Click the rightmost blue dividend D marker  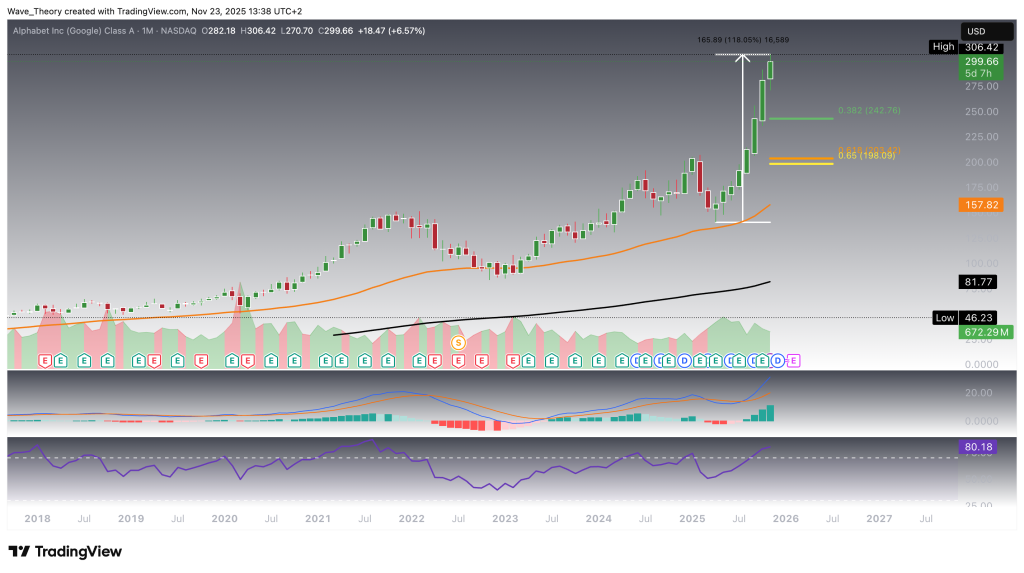(x=777, y=359)
